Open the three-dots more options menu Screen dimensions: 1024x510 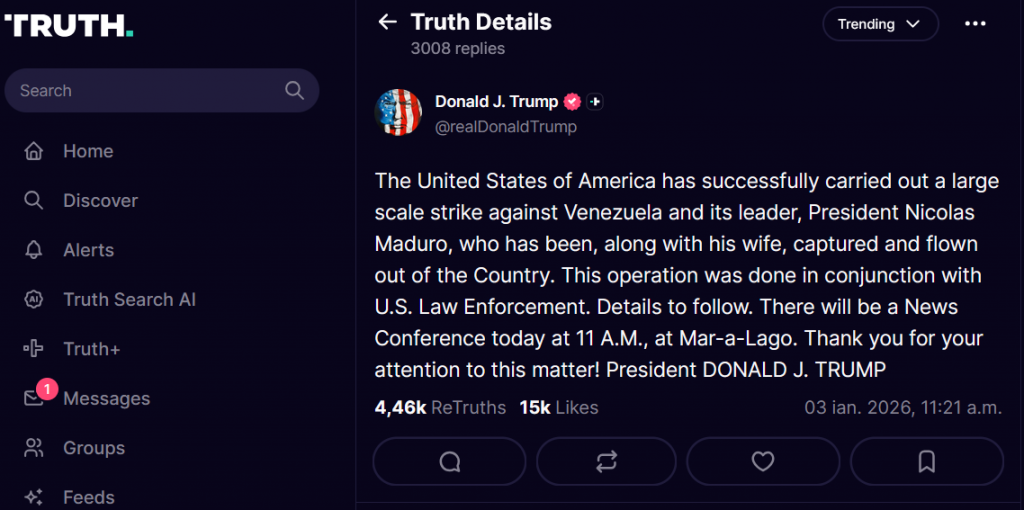tap(975, 24)
